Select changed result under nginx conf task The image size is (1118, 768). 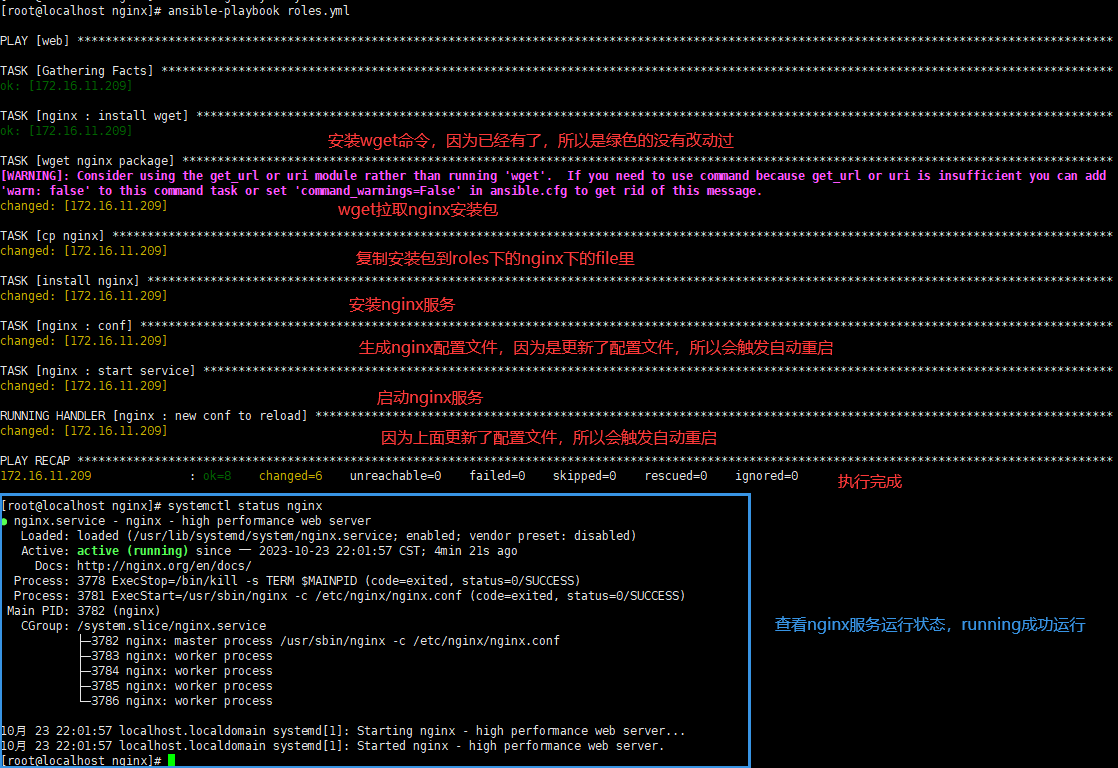point(83,341)
